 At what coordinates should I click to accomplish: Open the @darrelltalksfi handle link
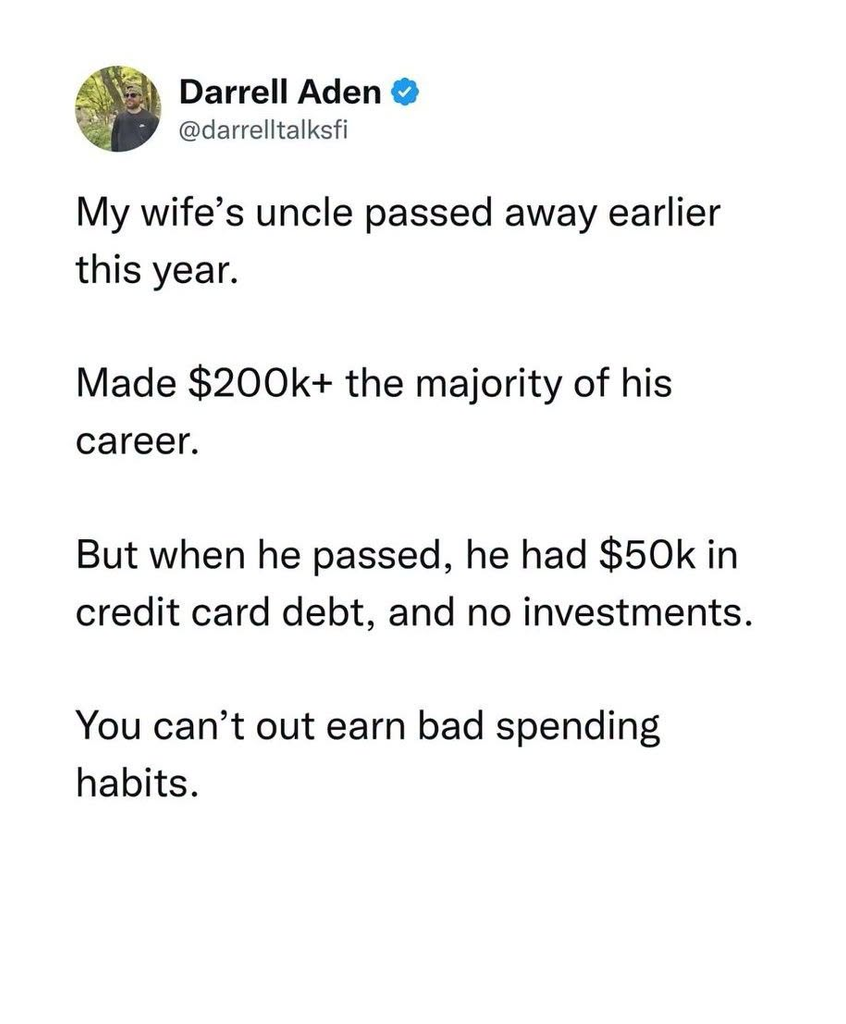point(263,130)
